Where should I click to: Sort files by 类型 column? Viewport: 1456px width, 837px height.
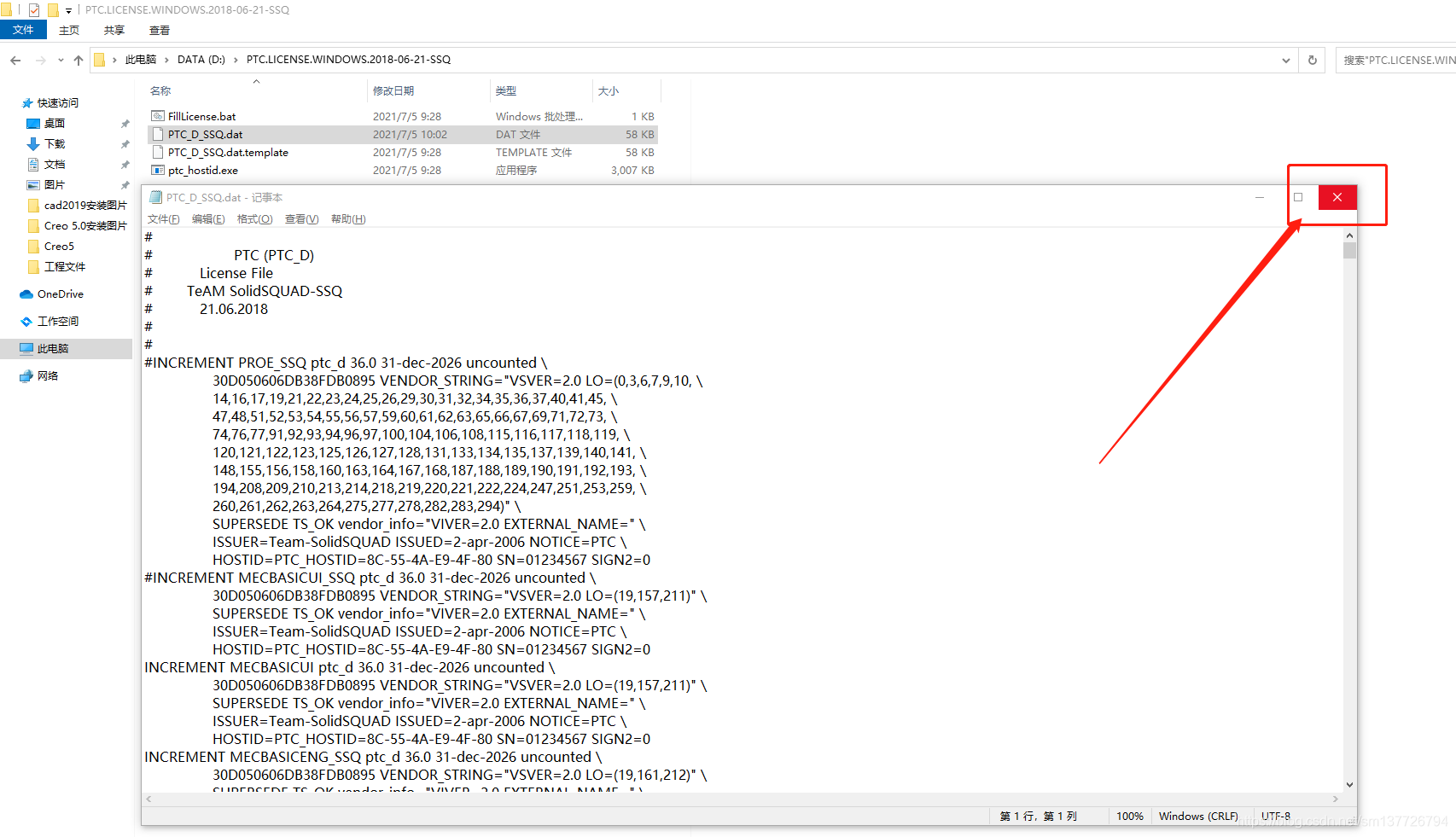(x=506, y=90)
